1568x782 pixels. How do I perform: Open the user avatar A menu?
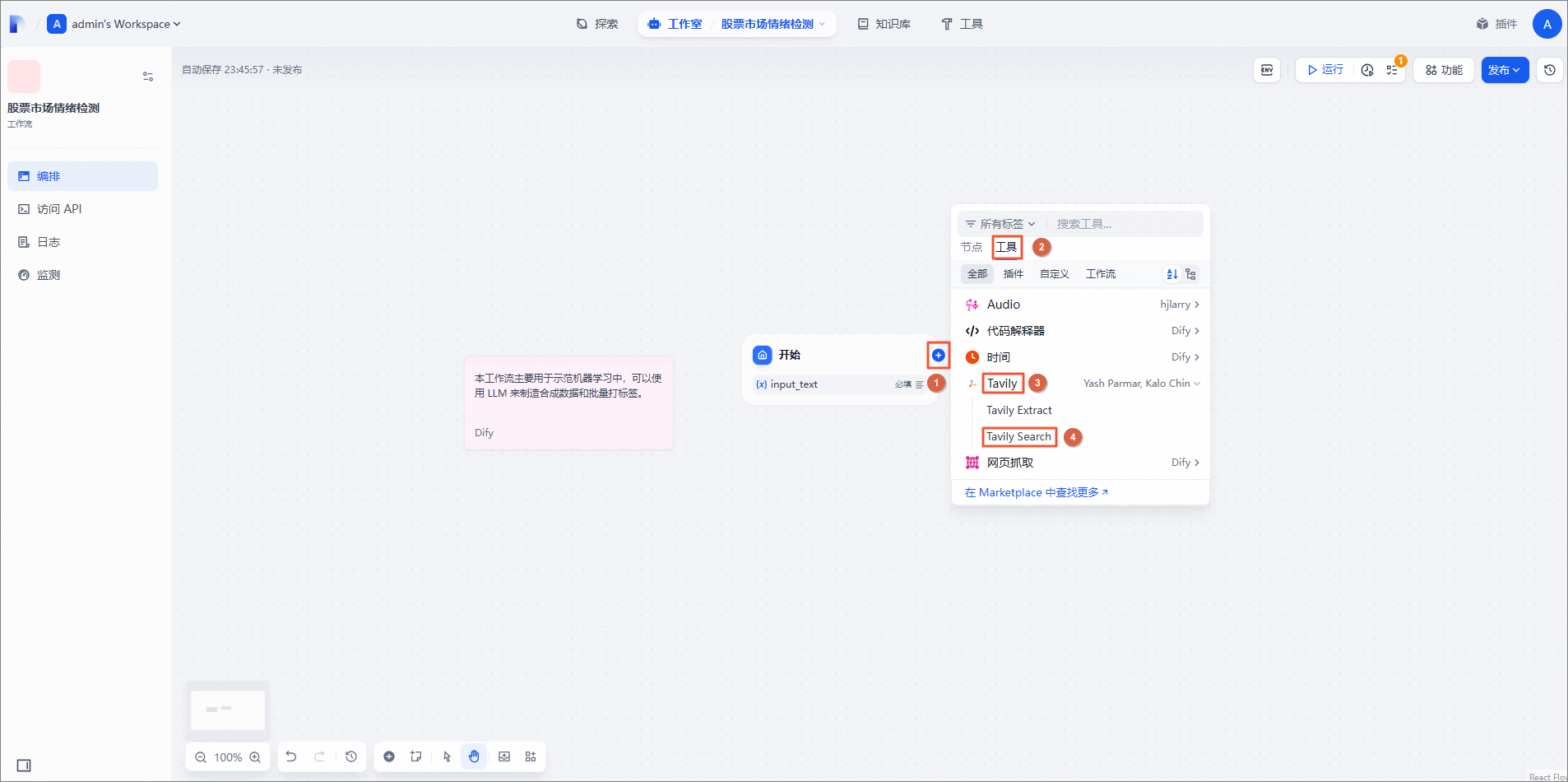[x=1547, y=24]
